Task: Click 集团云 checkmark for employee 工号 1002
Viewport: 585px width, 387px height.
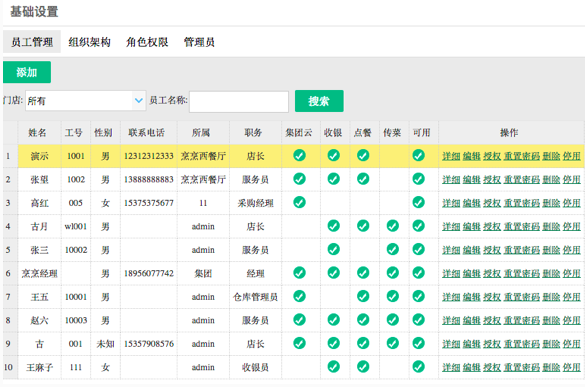Action: point(299,179)
